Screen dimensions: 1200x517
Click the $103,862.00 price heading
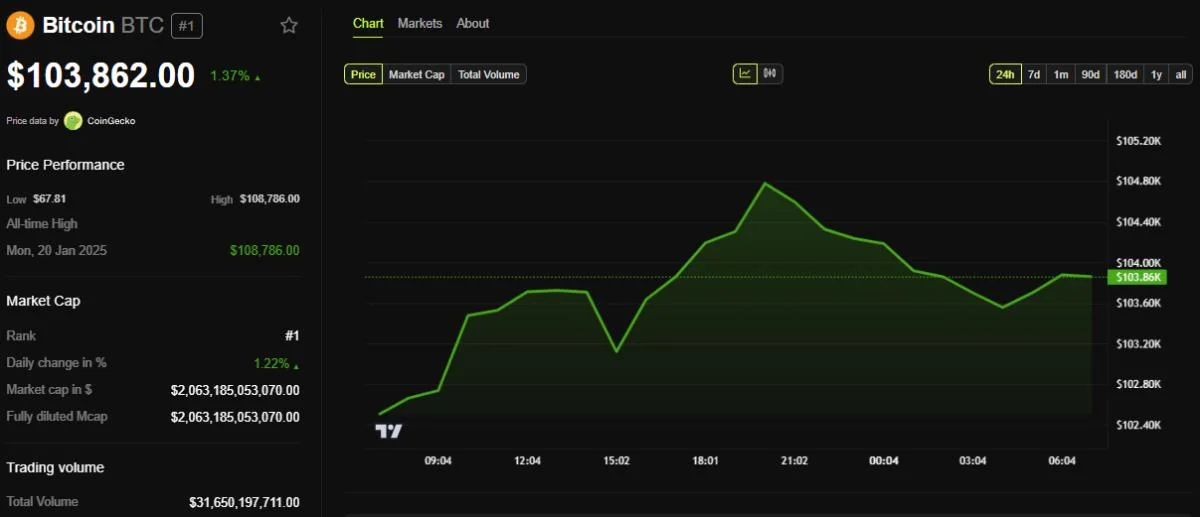pyautogui.click(x=101, y=76)
